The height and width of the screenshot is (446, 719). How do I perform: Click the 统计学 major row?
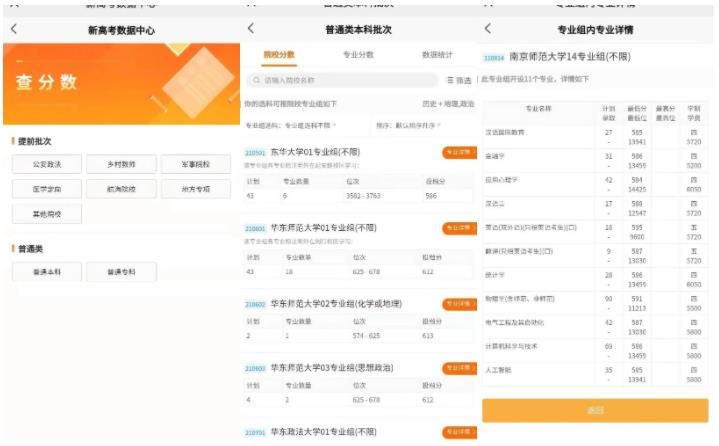595,280
